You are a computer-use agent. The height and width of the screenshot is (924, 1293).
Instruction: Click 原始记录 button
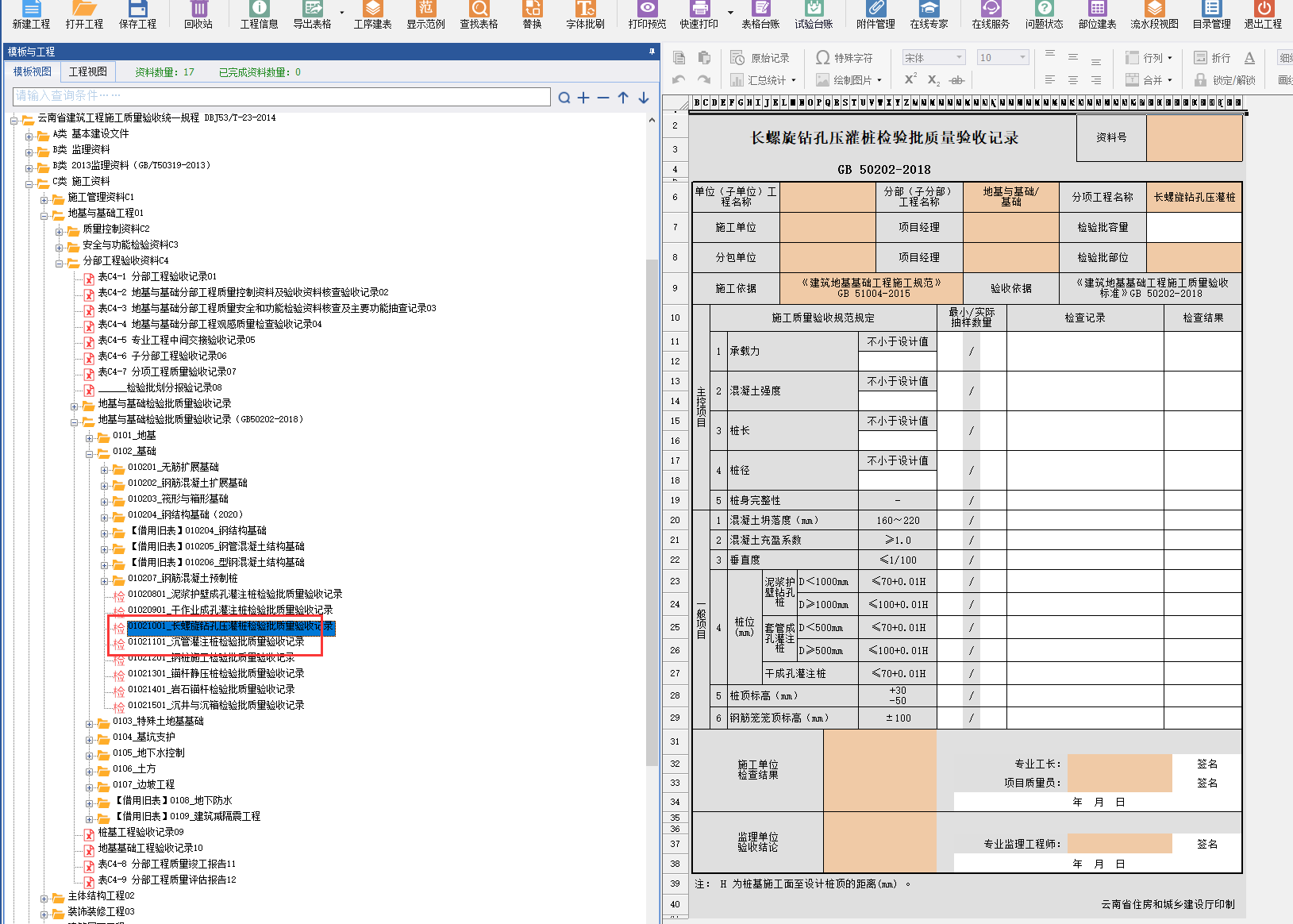pos(760,58)
